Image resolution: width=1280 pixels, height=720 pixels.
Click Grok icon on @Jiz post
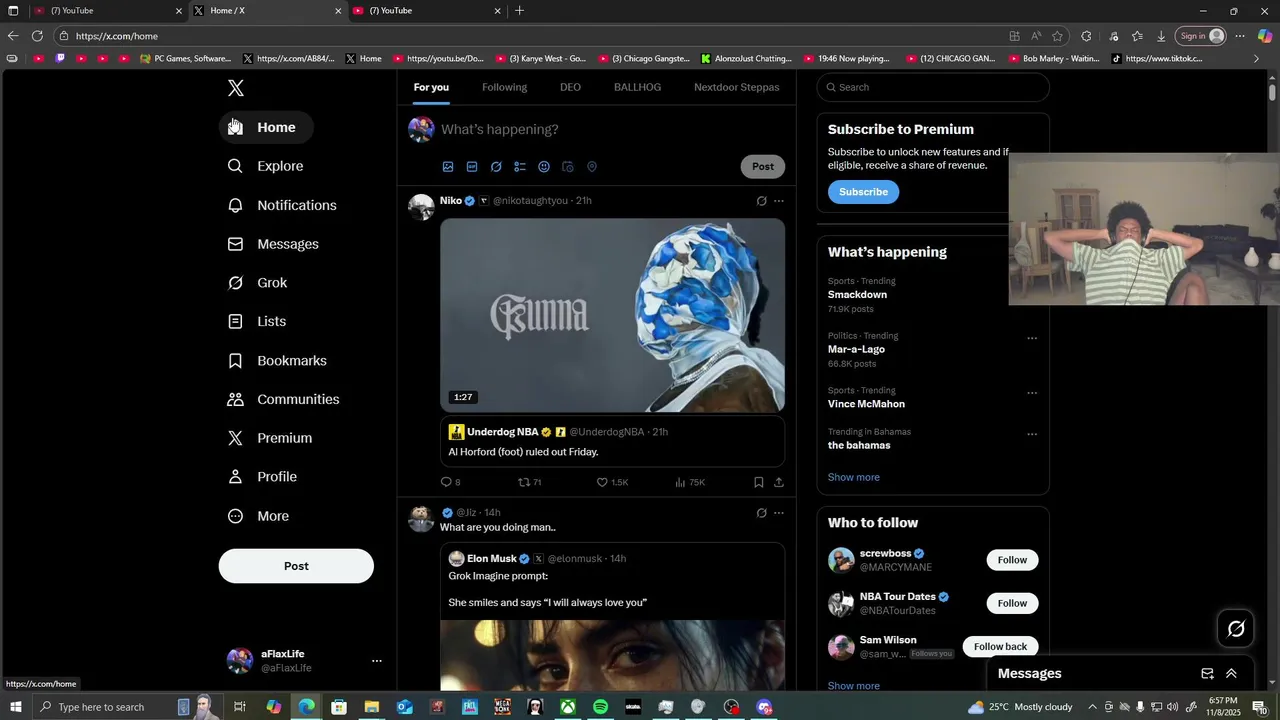click(x=761, y=513)
